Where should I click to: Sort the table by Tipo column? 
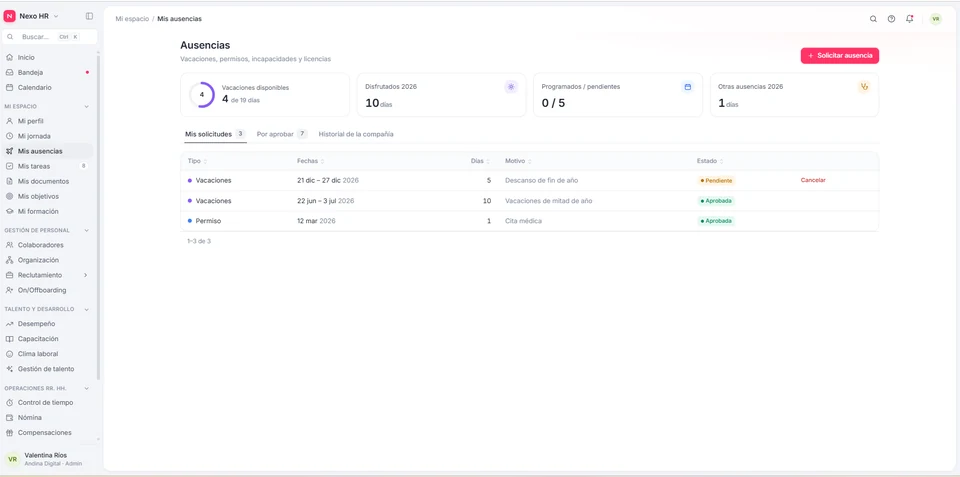(197, 161)
